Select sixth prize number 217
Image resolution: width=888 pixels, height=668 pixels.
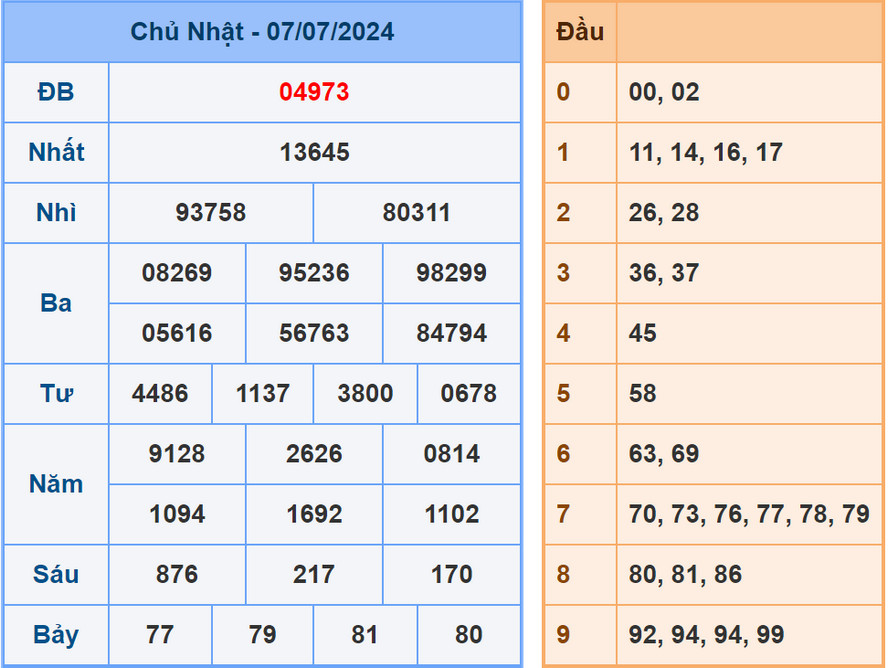tap(314, 574)
